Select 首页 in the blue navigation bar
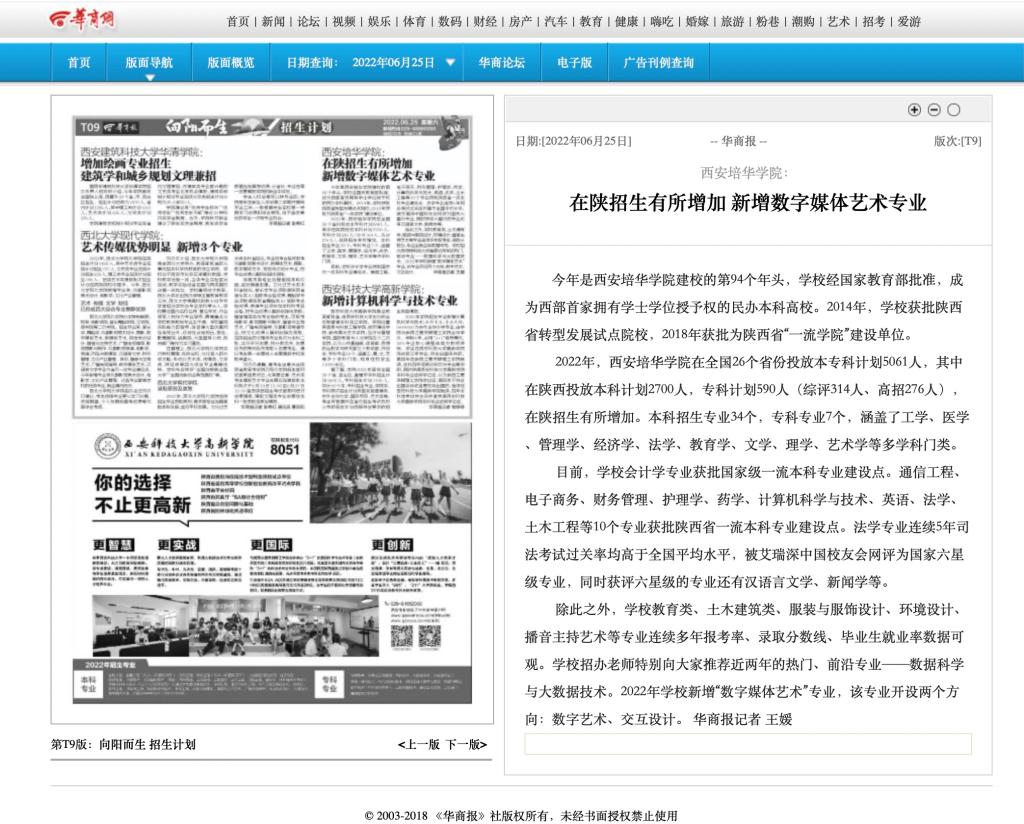 click(x=79, y=62)
